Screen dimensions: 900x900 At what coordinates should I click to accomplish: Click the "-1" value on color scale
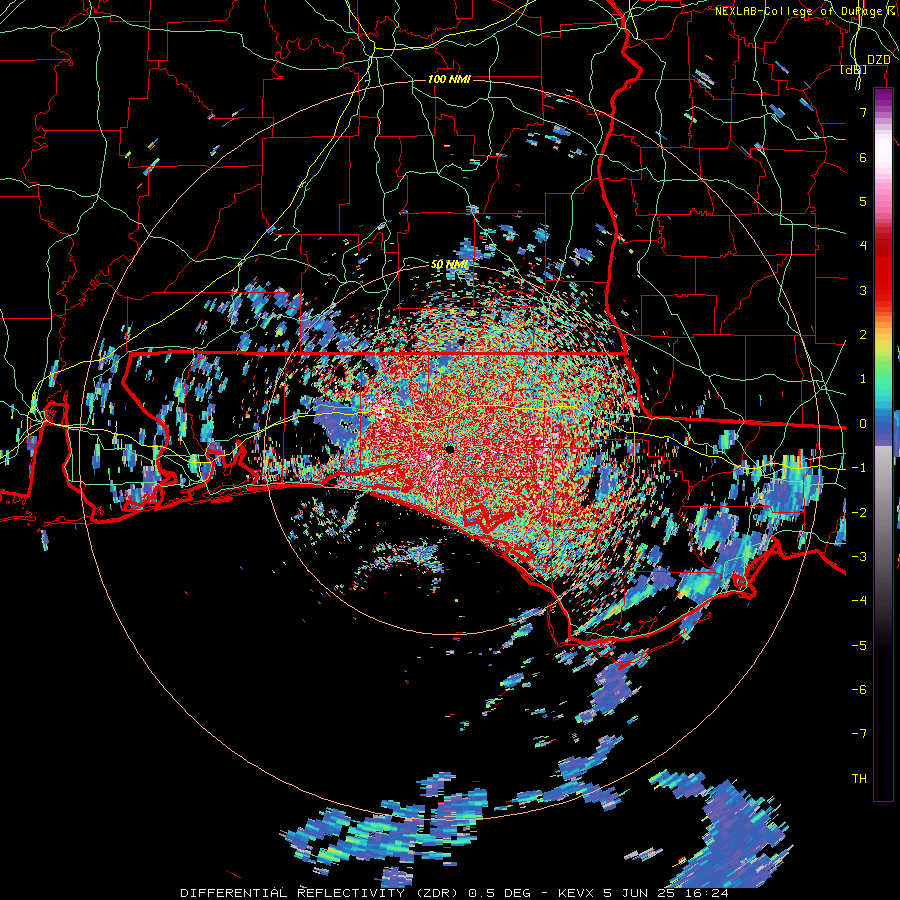pyautogui.click(x=859, y=468)
